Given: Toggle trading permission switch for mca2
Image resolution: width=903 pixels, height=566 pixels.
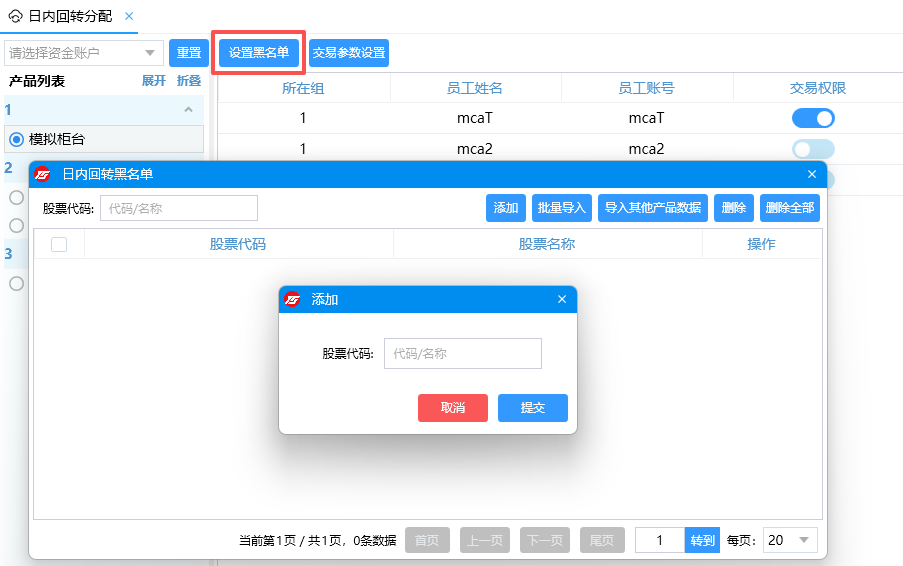Looking at the screenshot, I should pyautogui.click(x=813, y=149).
